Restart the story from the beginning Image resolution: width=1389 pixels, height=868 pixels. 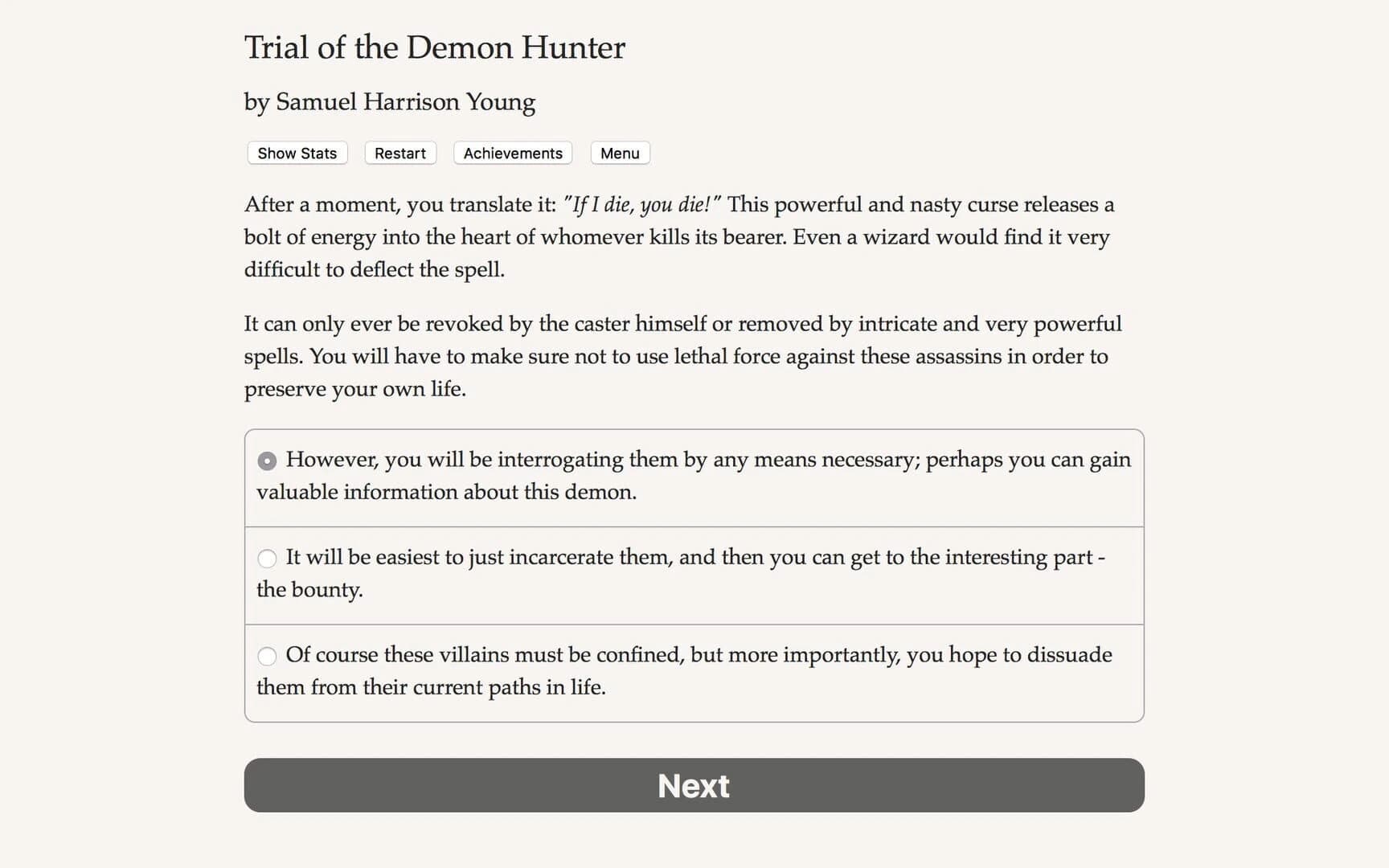pyautogui.click(x=399, y=153)
